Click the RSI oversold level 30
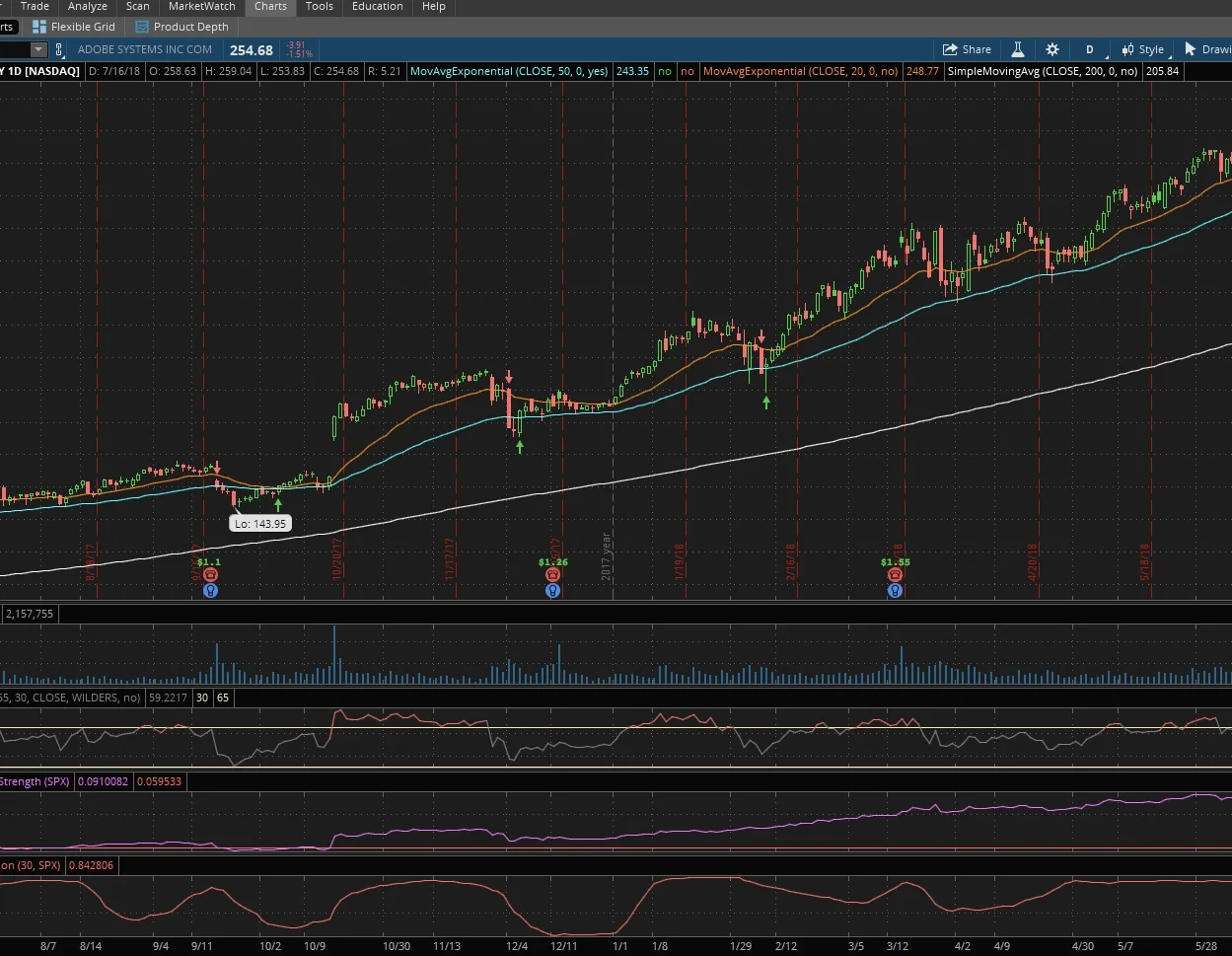 click(x=201, y=698)
